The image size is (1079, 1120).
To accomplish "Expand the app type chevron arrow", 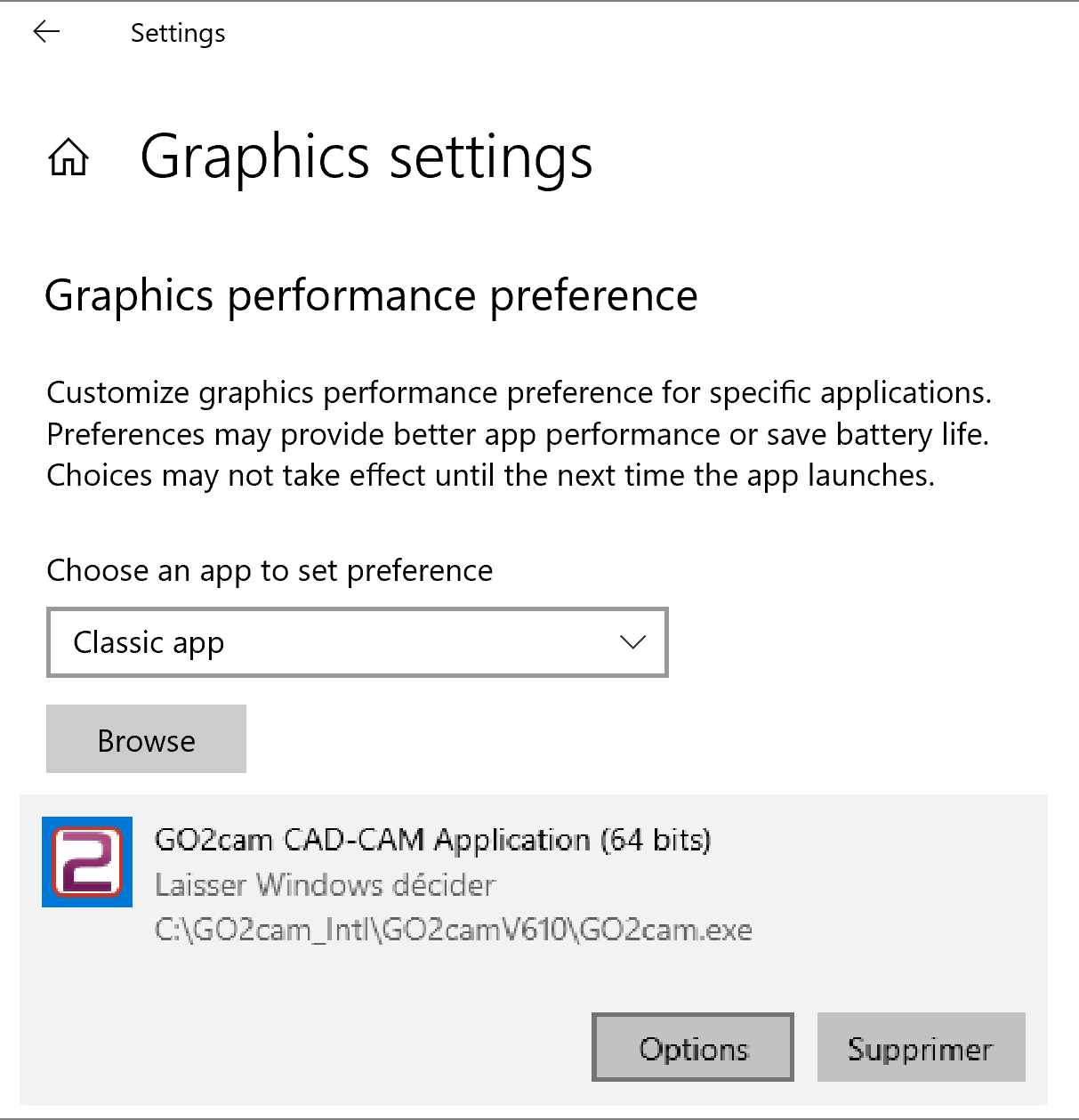I will point(632,642).
